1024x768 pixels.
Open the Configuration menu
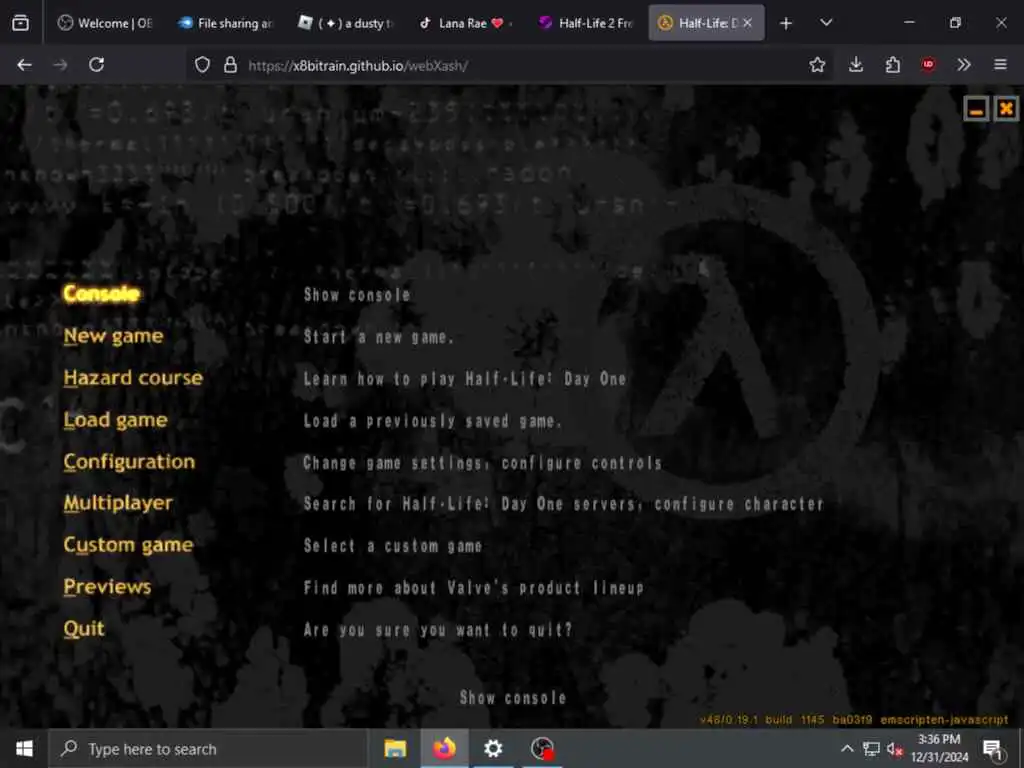coord(129,462)
